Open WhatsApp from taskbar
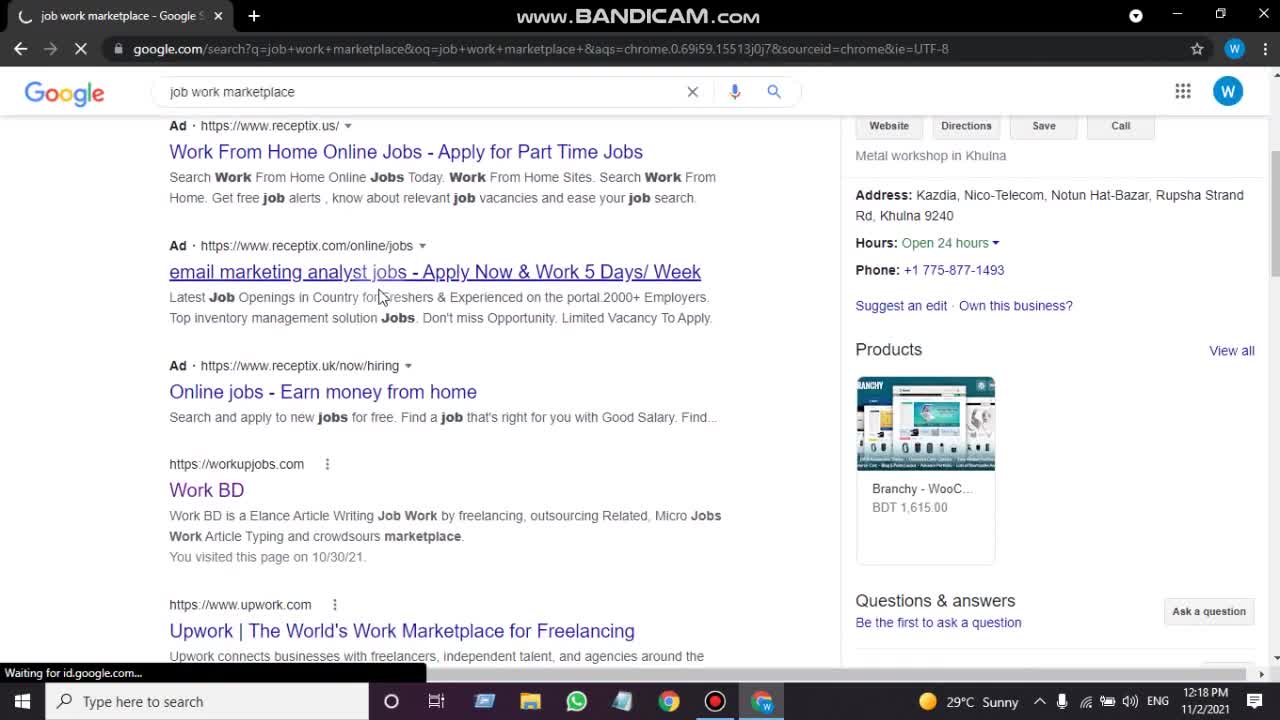The image size is (1280, 720). coord(576,701)
